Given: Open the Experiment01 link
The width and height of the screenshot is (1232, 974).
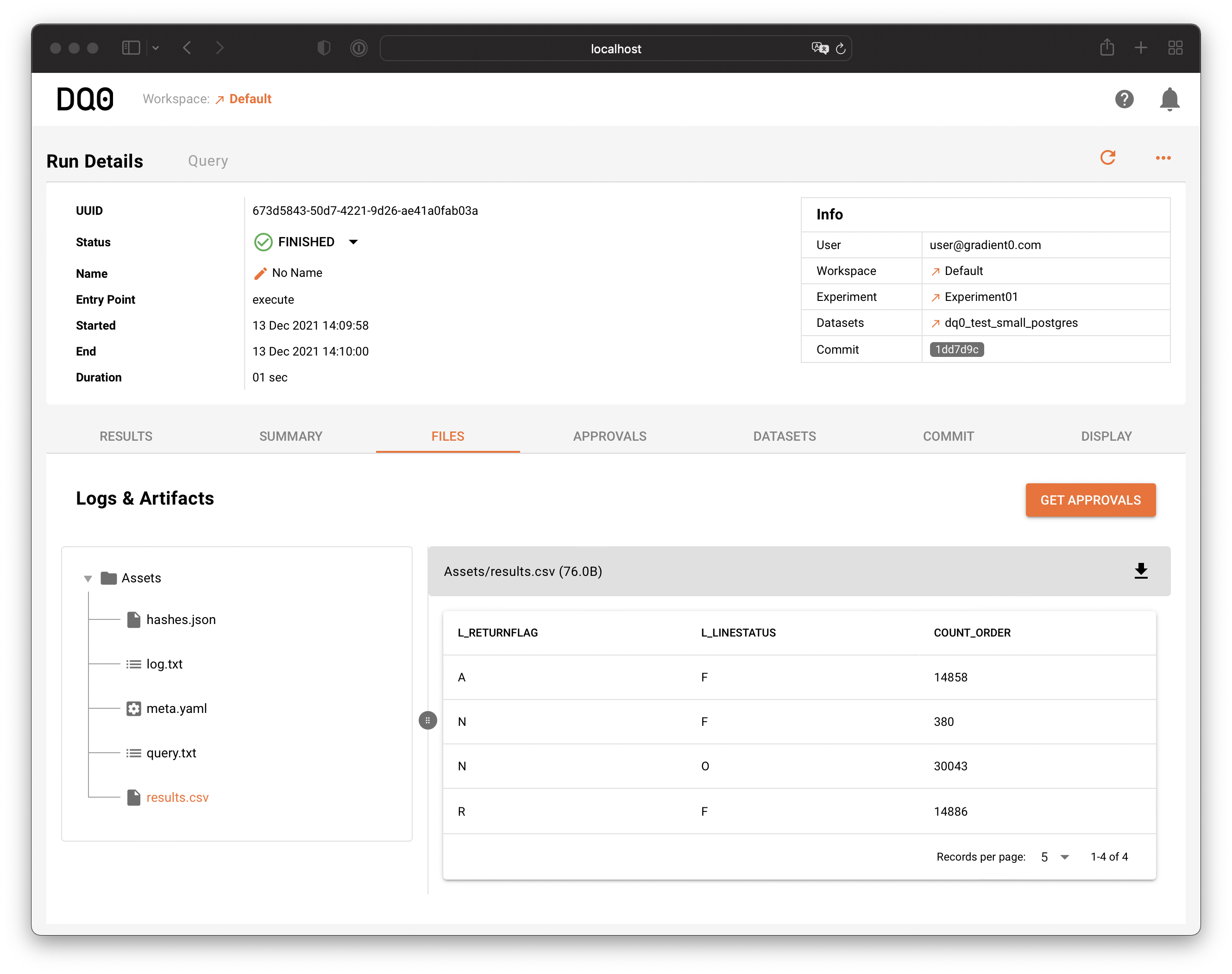Looking at the screenshot, I should (x=981, y=297).
